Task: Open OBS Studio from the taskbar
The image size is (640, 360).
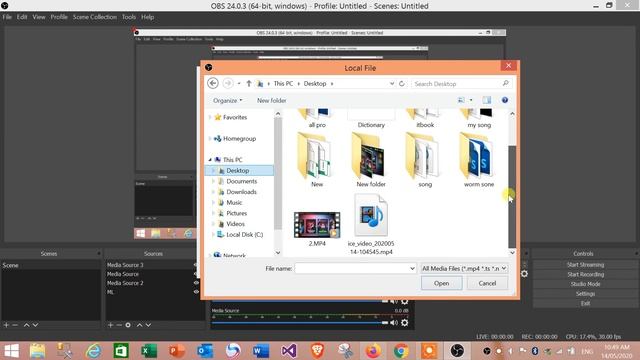Action: pos(457,351)
